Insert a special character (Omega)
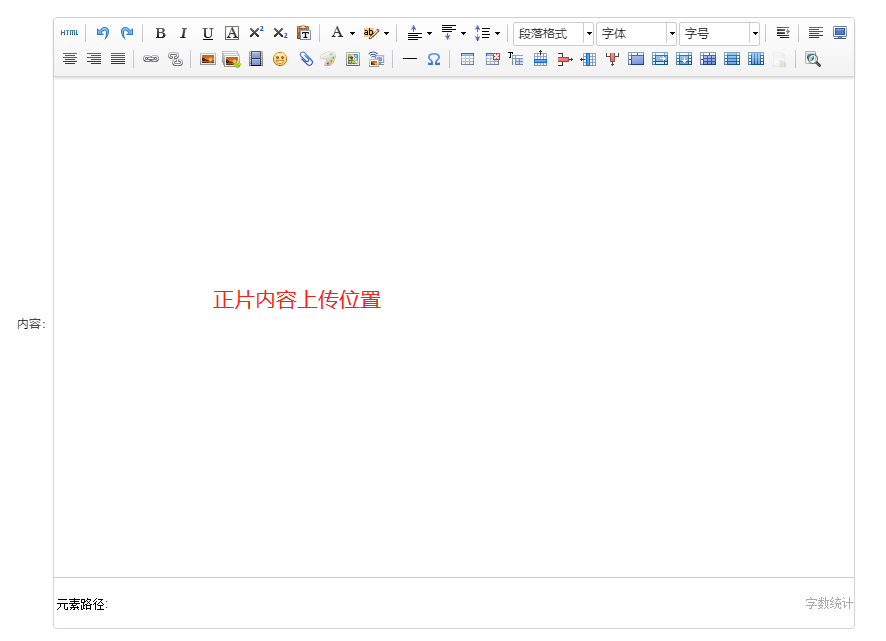The height and width of the screenshot is (641, 886). [433, 59]
